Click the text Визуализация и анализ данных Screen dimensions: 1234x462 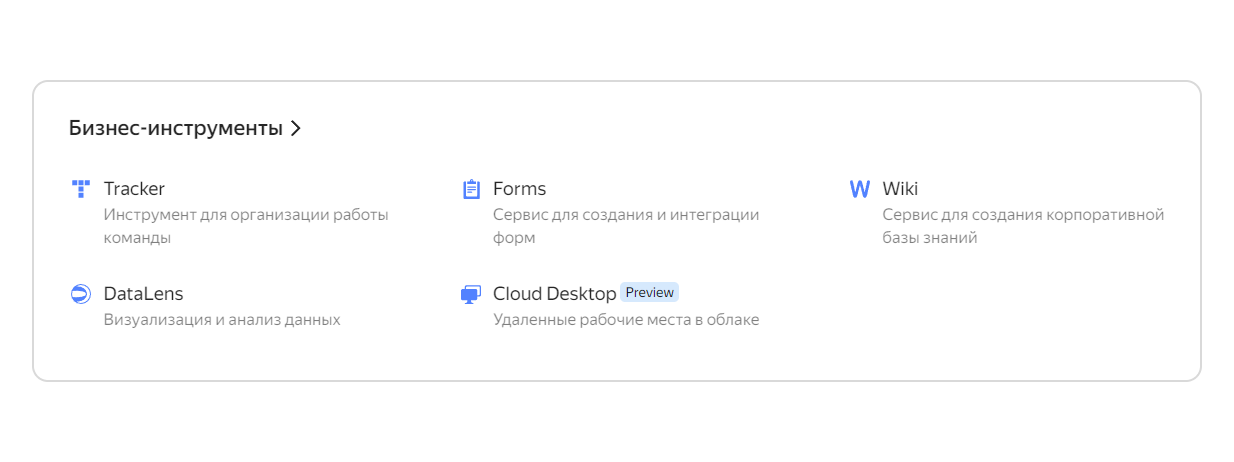[x=222, y=320]
